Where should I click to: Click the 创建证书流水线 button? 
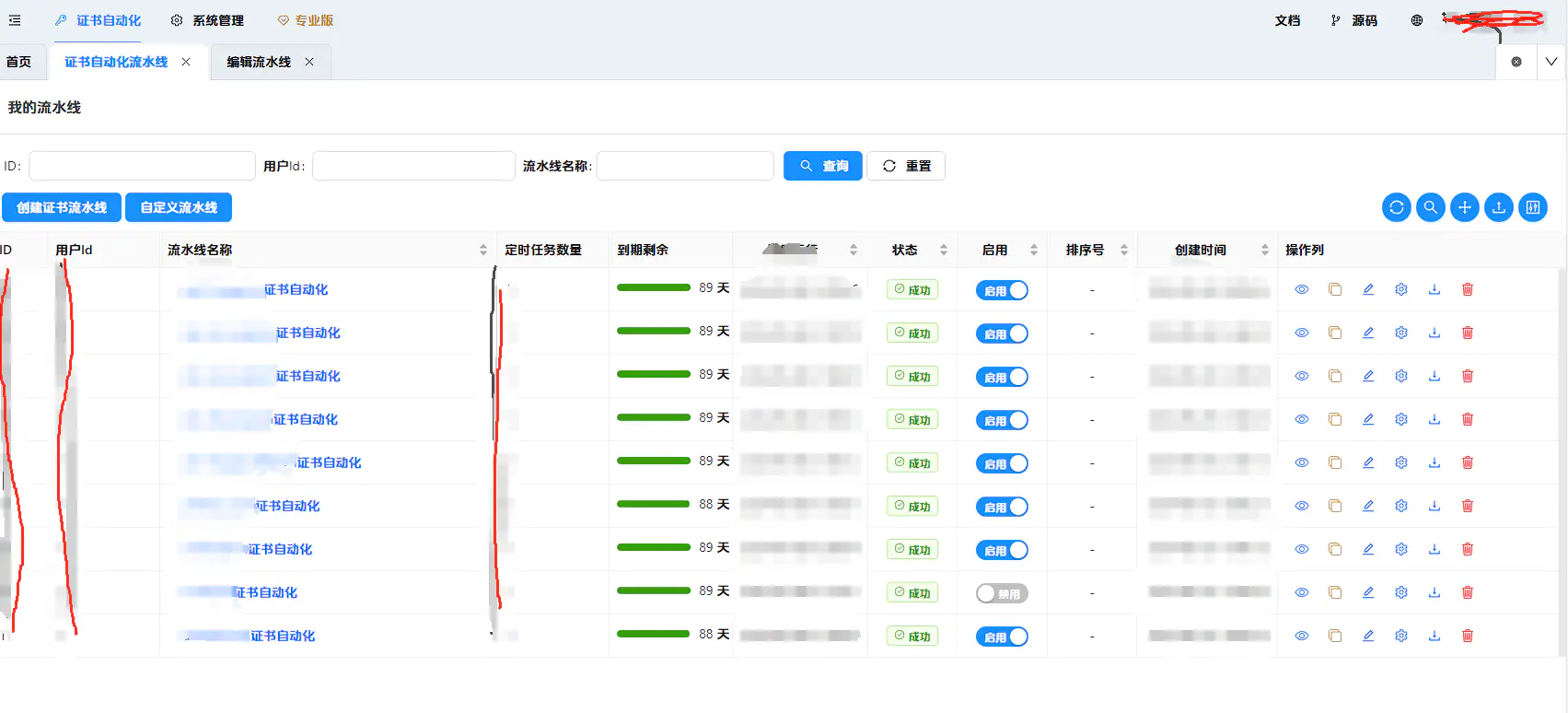[62, 207]
